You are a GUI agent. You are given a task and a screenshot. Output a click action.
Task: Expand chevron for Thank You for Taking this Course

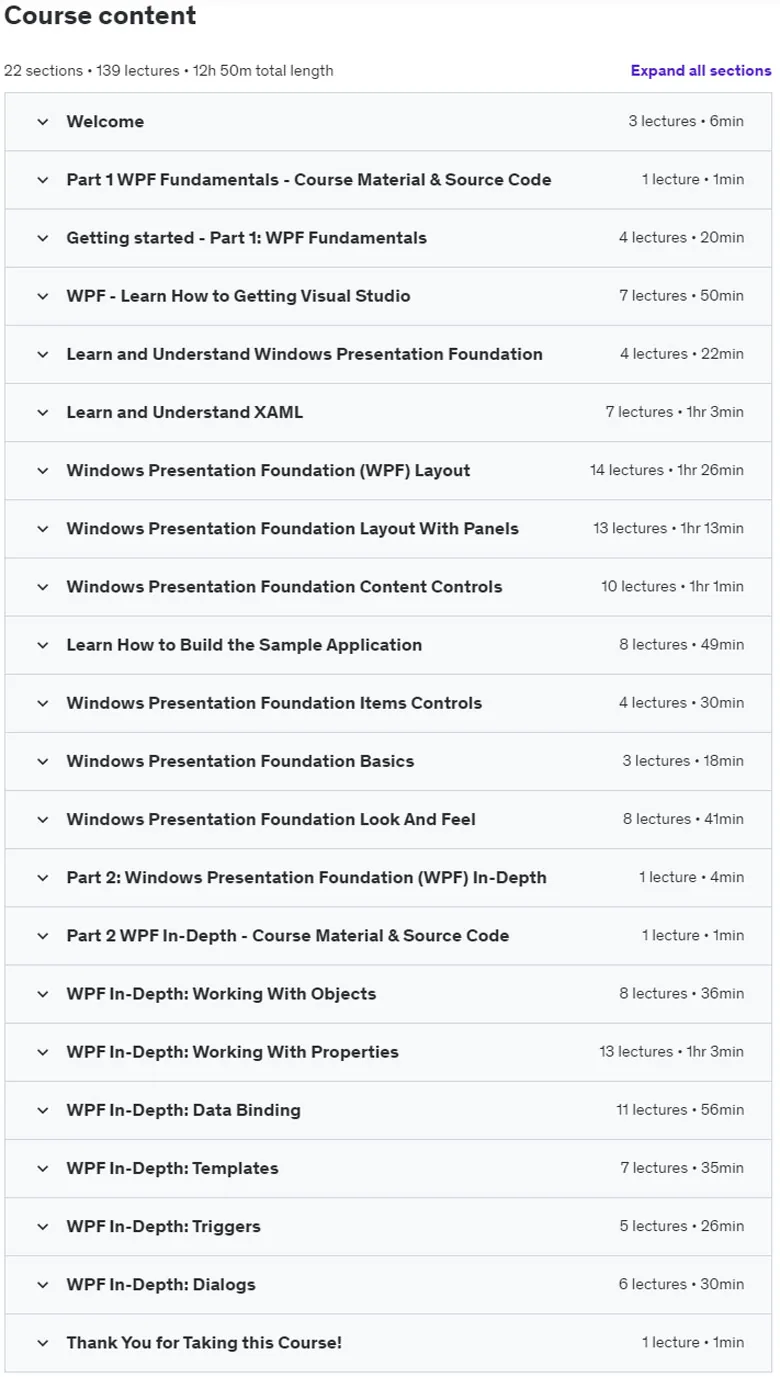(x=42, y=1343)
